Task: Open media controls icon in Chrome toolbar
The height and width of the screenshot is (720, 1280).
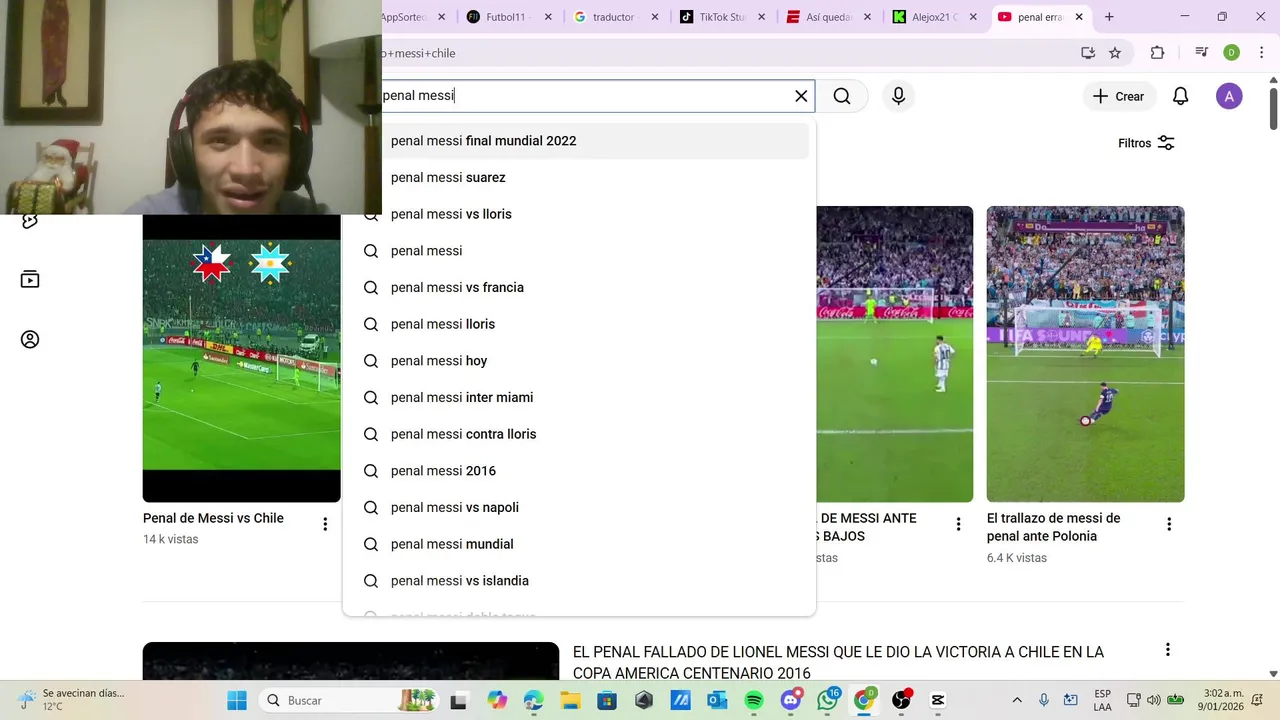Action: (1202, 53)
